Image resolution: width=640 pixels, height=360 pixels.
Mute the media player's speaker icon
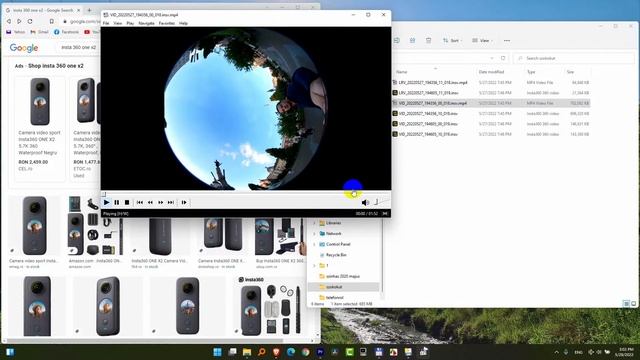(365, 202)
